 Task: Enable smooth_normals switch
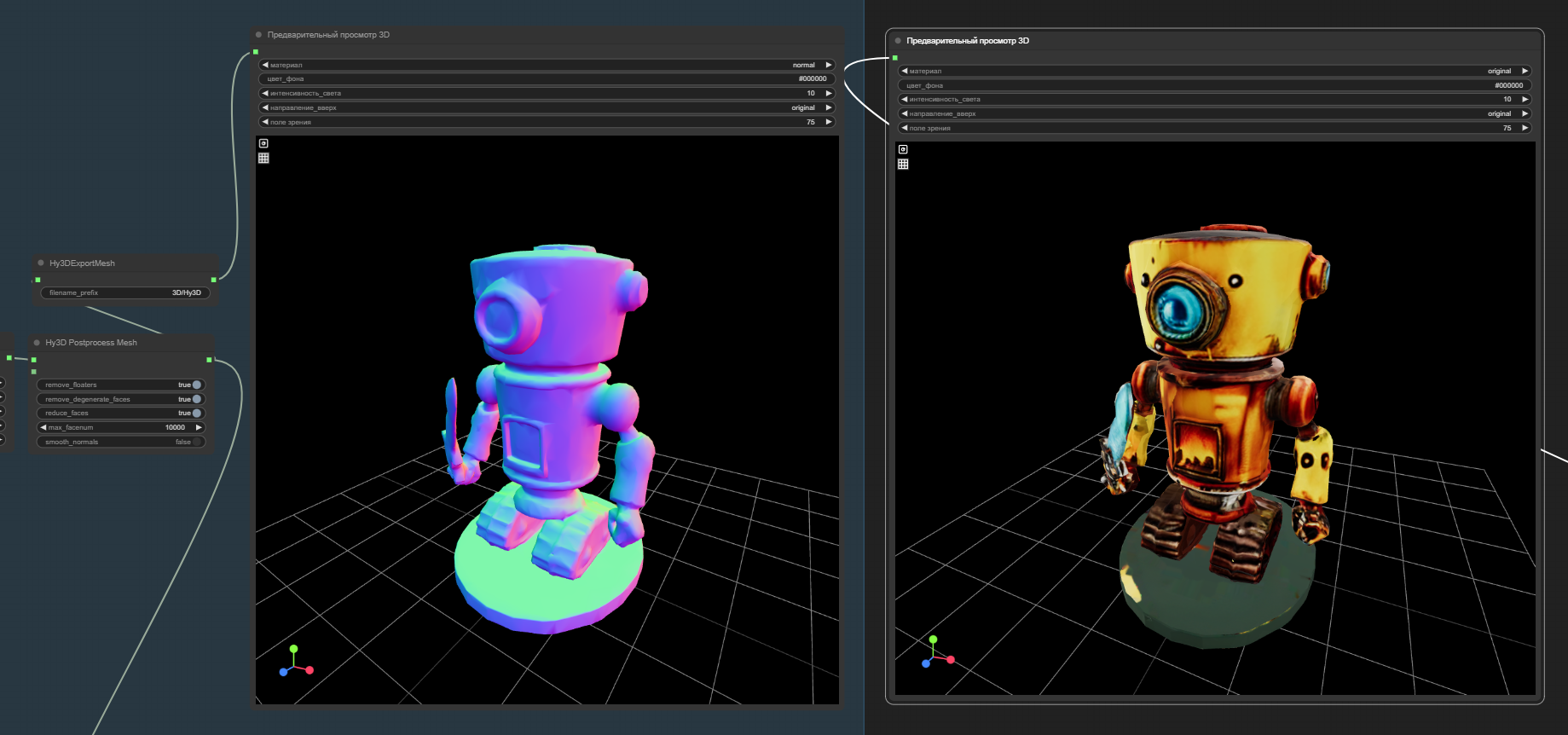(197, 442)
